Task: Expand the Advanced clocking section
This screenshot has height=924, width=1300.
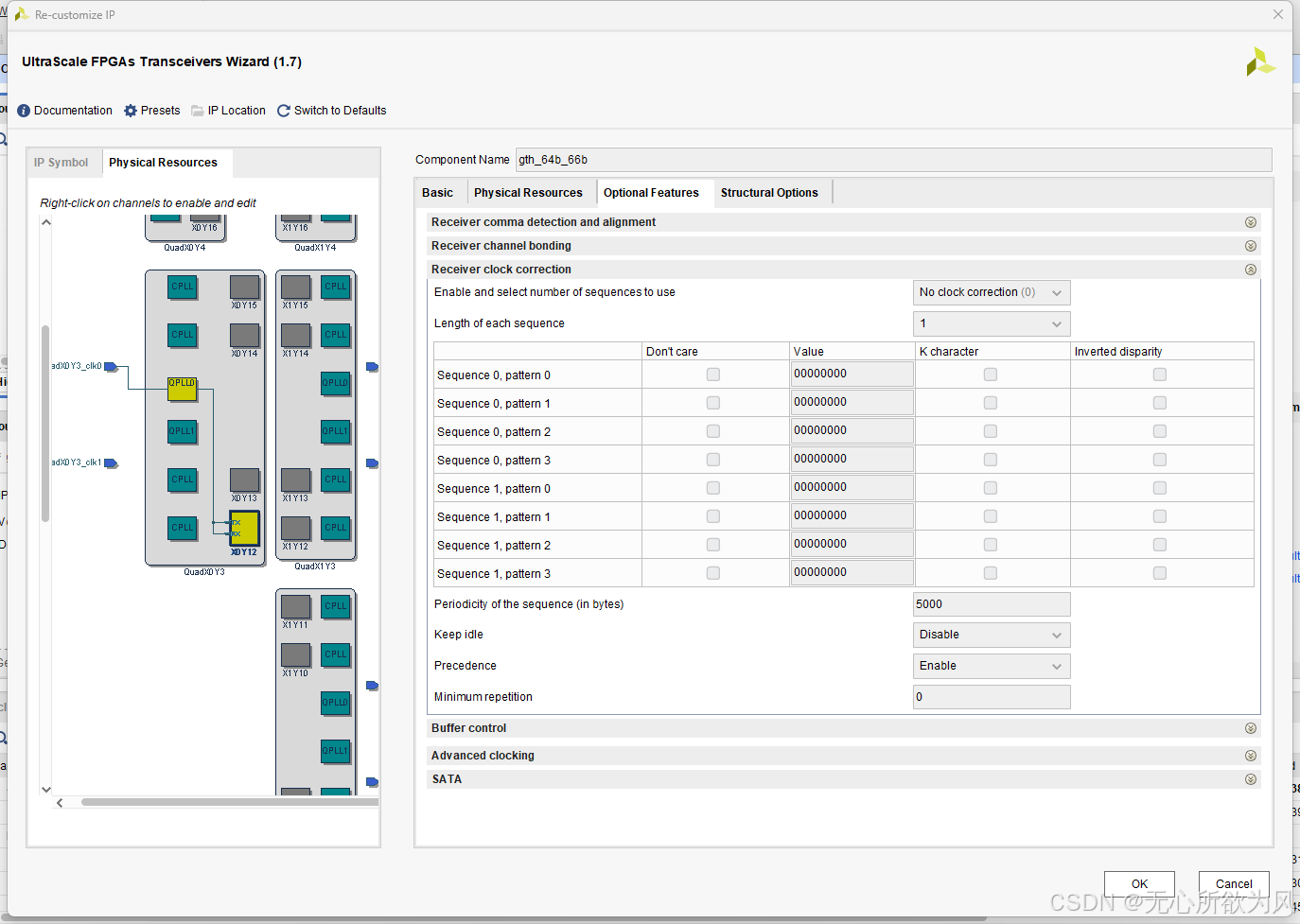Action: click(1251, 756)
